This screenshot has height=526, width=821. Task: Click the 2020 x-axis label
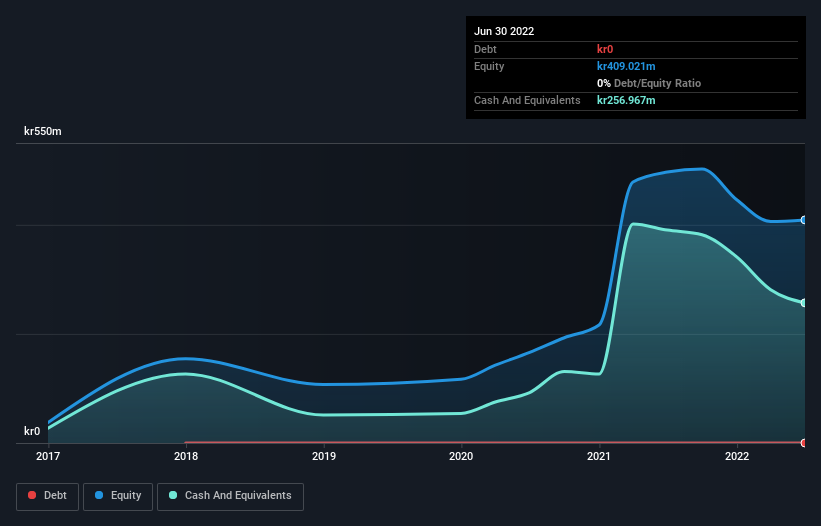461,456
